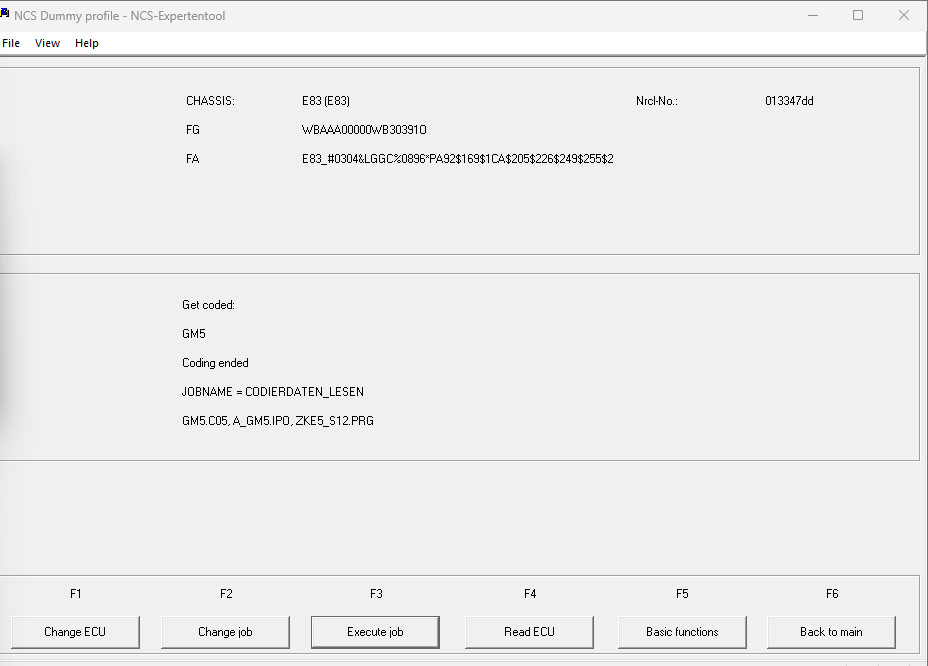Image resolution: width=928 pixels, height=666 pixels.
Task: Open the Help menu
Action: coord(86,43)
